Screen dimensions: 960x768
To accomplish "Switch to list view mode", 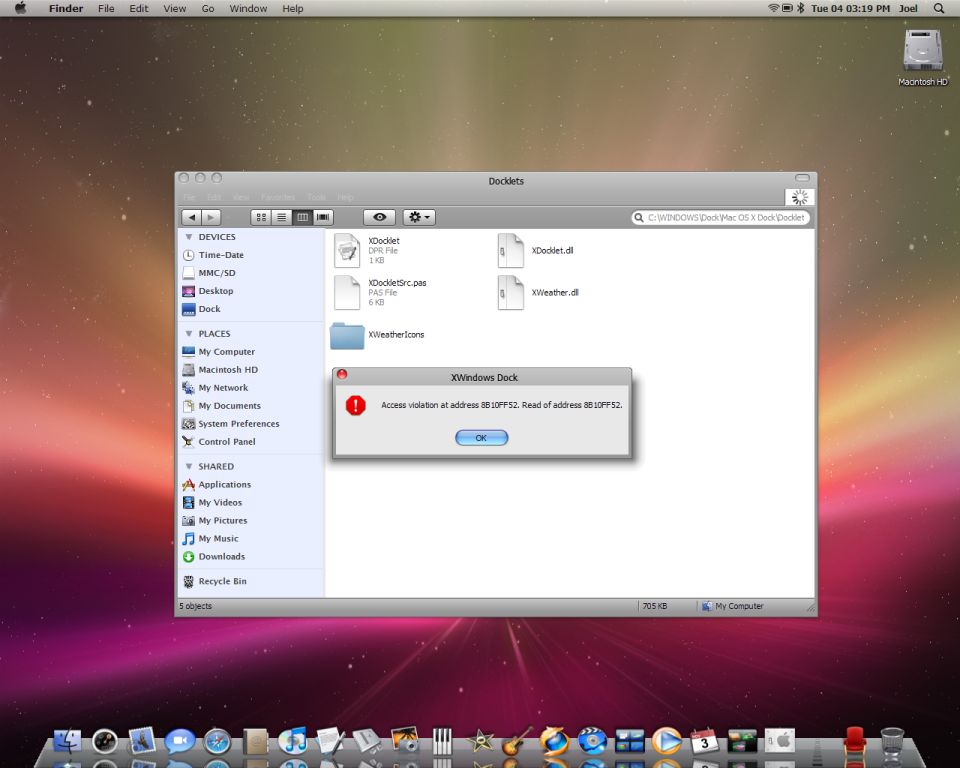I will point(282,217).
